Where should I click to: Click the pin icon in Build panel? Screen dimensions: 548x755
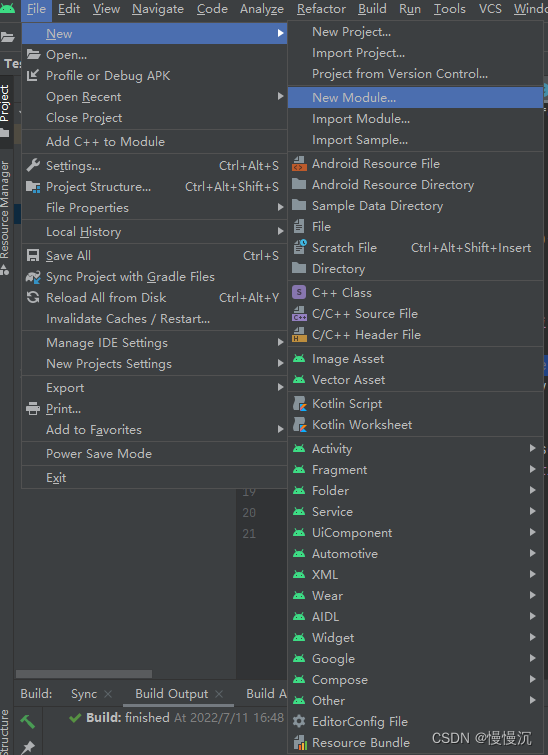pos(28,747)
